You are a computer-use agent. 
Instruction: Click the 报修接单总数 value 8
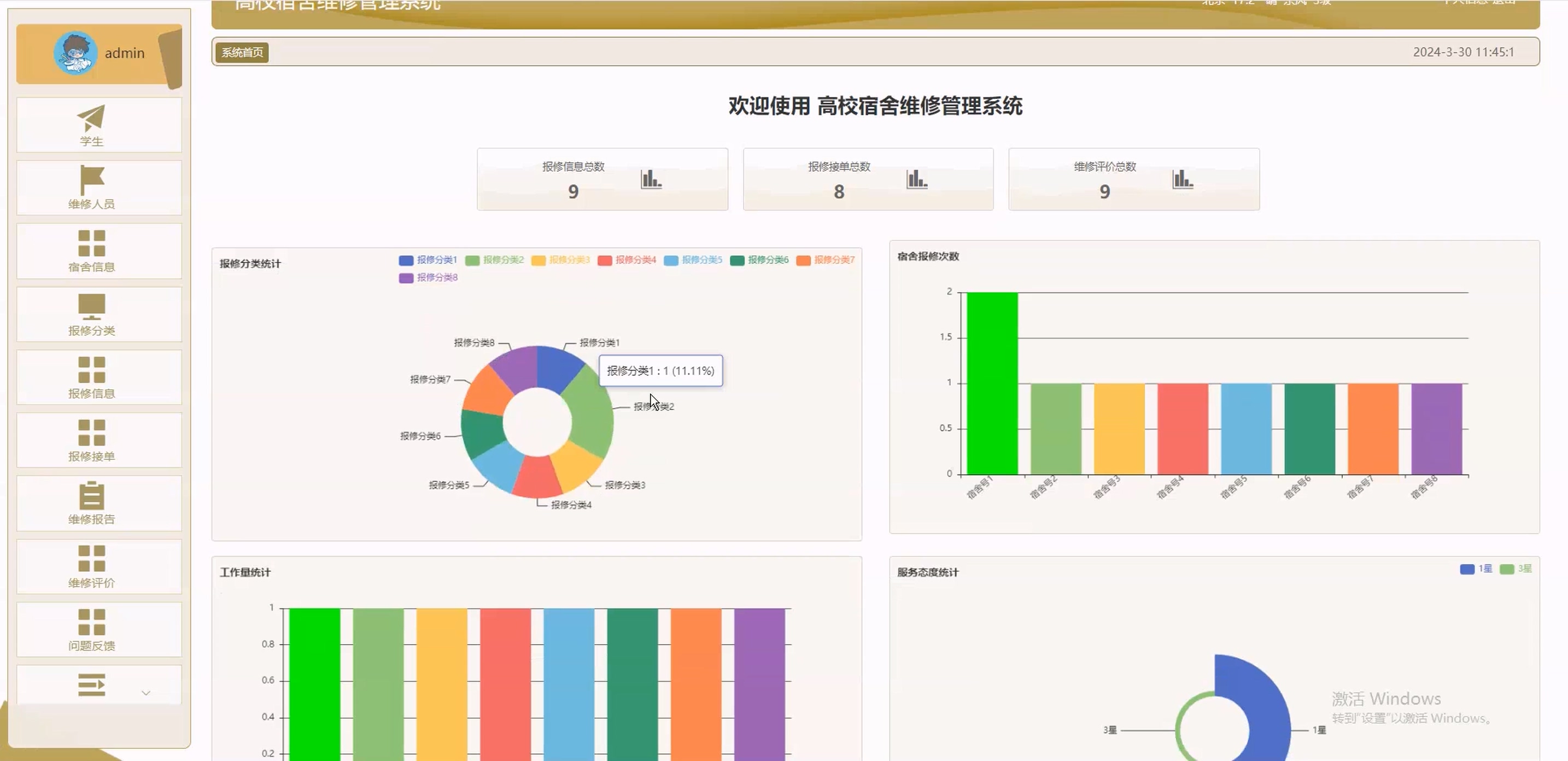pos(839,192)
